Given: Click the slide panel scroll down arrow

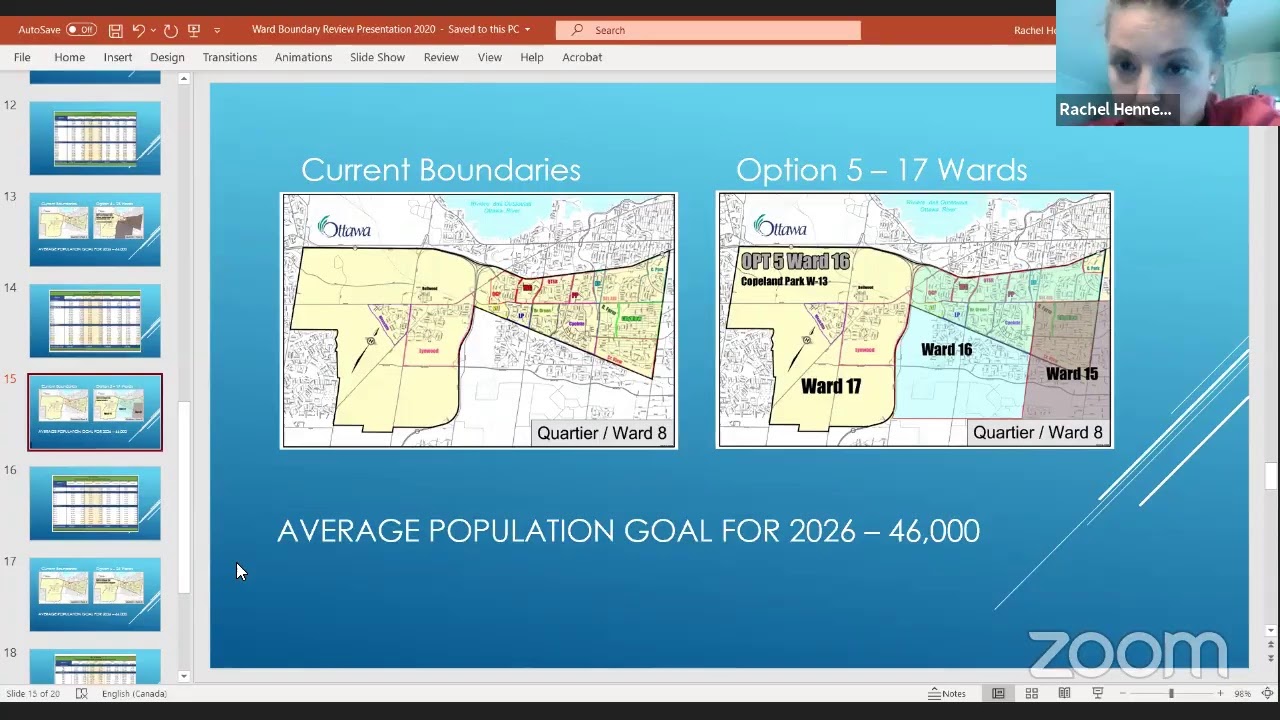Looking at the screenshot, I should [x=184, y=676].
